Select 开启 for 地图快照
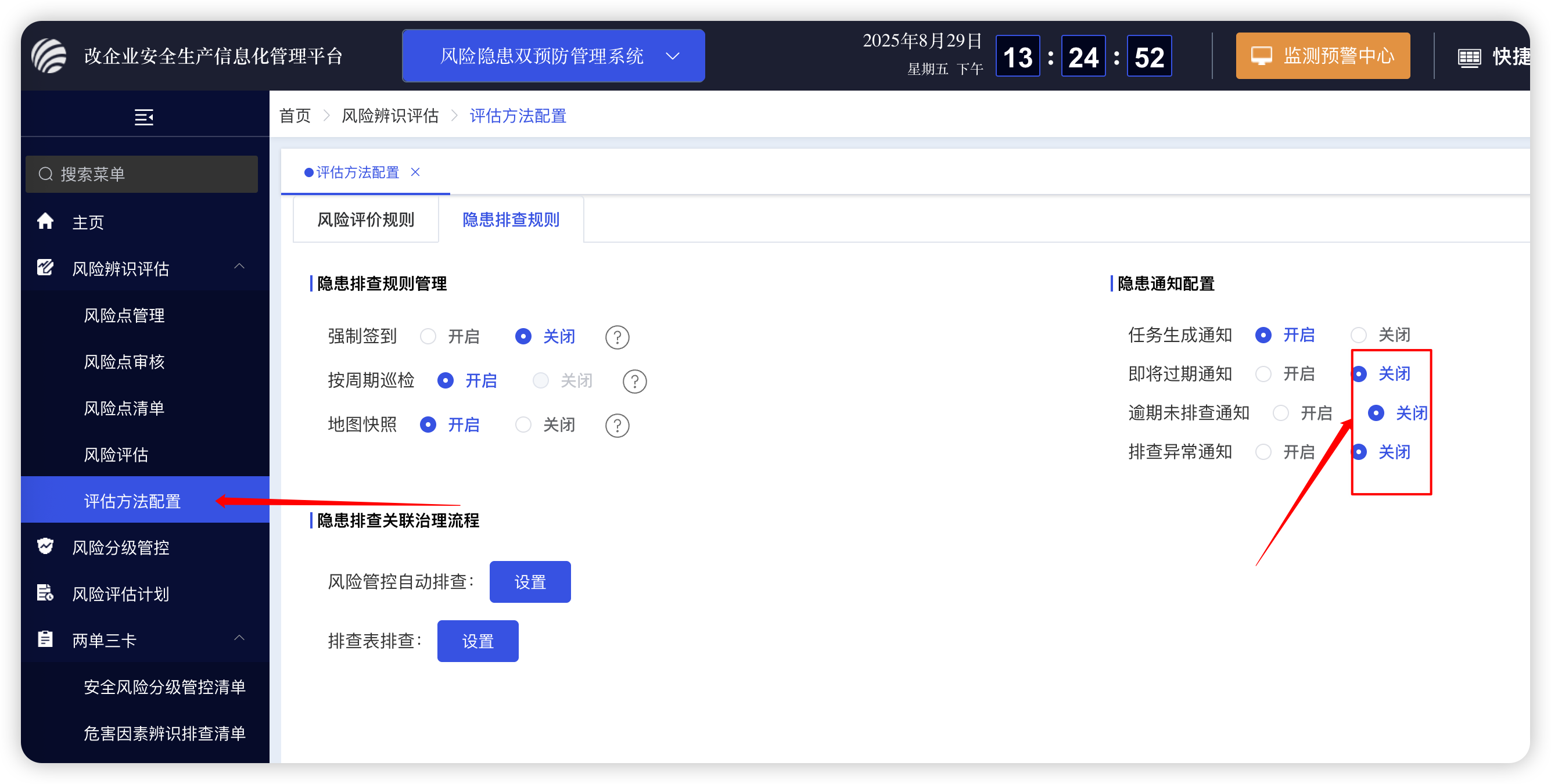 [428, 425]
